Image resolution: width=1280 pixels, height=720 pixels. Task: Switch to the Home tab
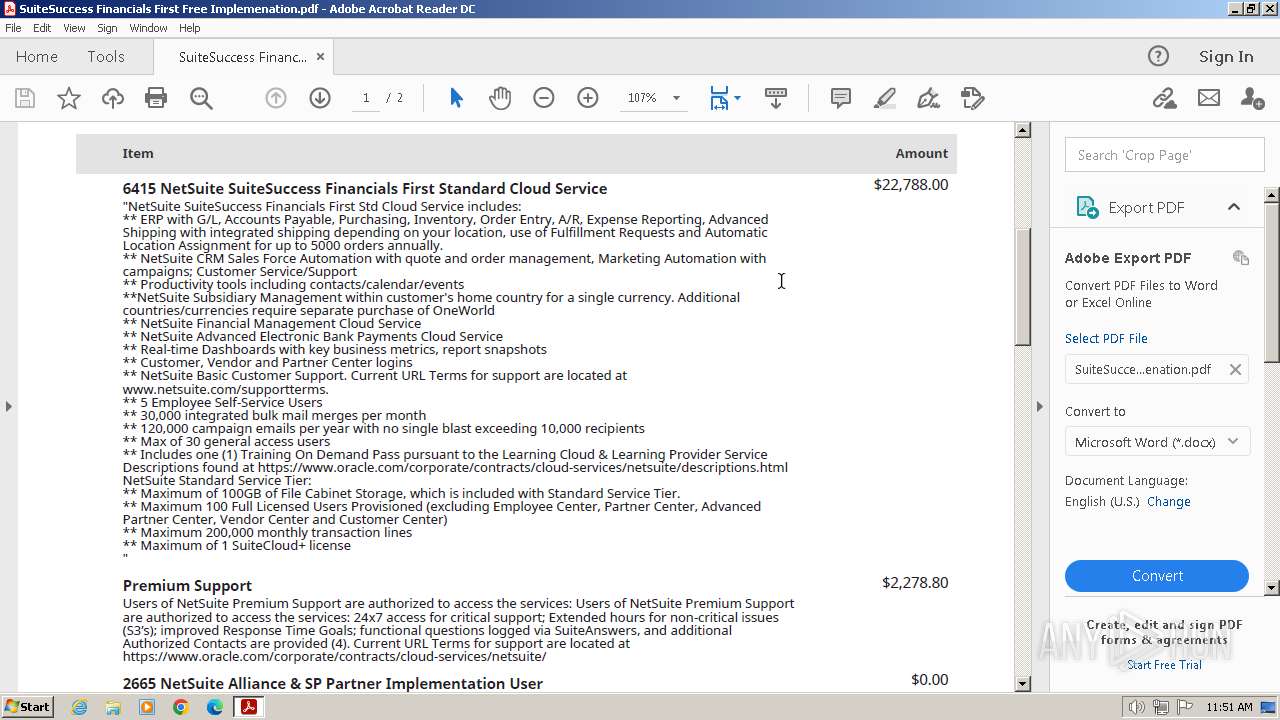pyautogui.click(x=37, y=57)
